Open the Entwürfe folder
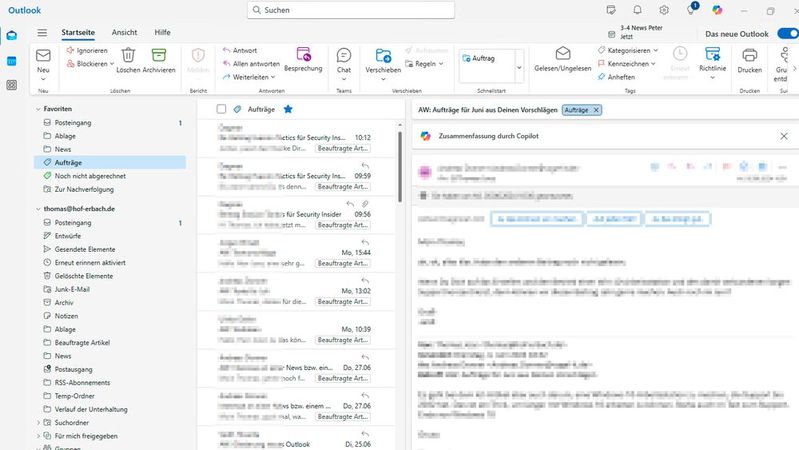Image resolution: width=799 pixels, height=450 pixels. (110, 236)
